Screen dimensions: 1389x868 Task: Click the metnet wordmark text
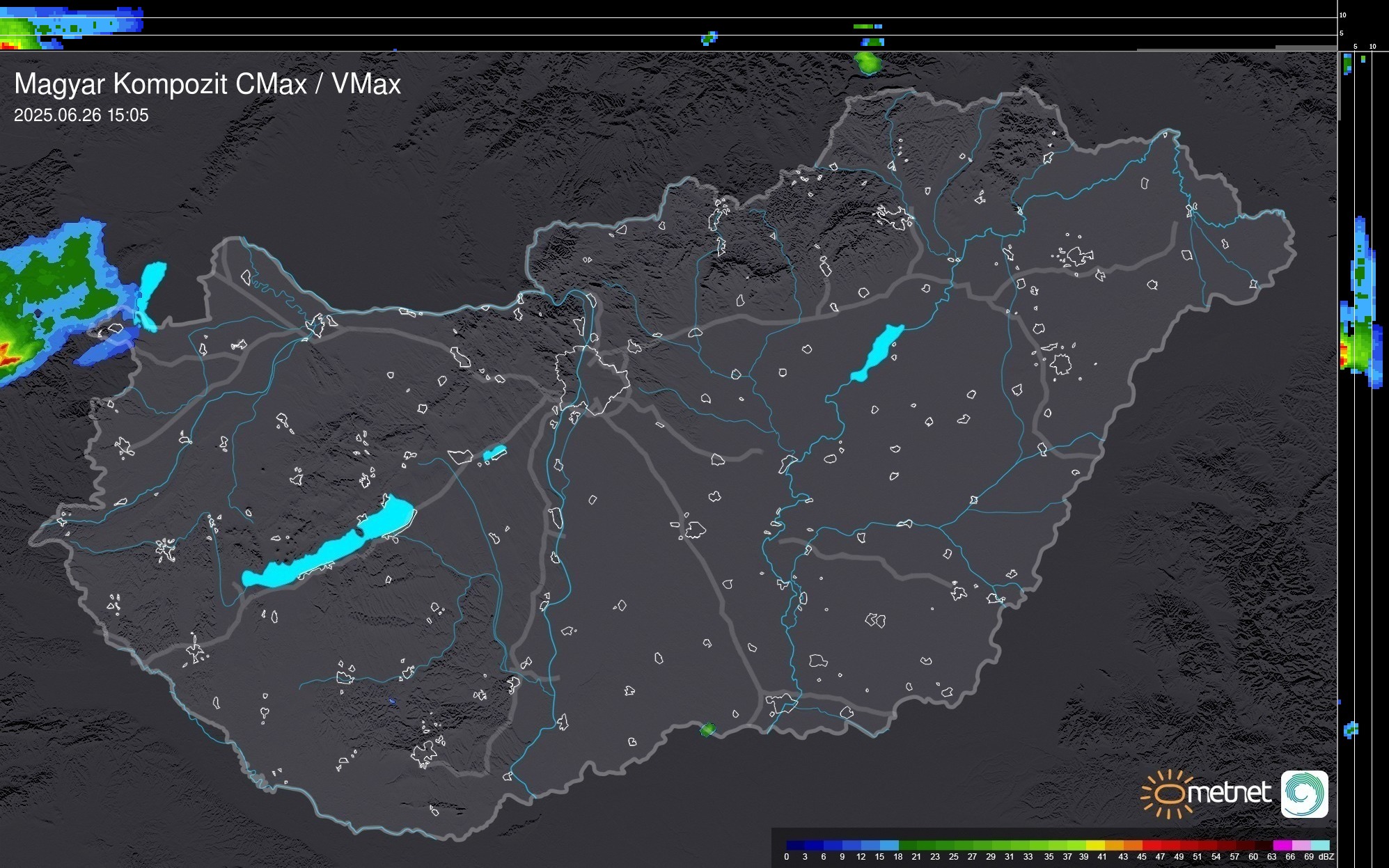point(1229,794)
